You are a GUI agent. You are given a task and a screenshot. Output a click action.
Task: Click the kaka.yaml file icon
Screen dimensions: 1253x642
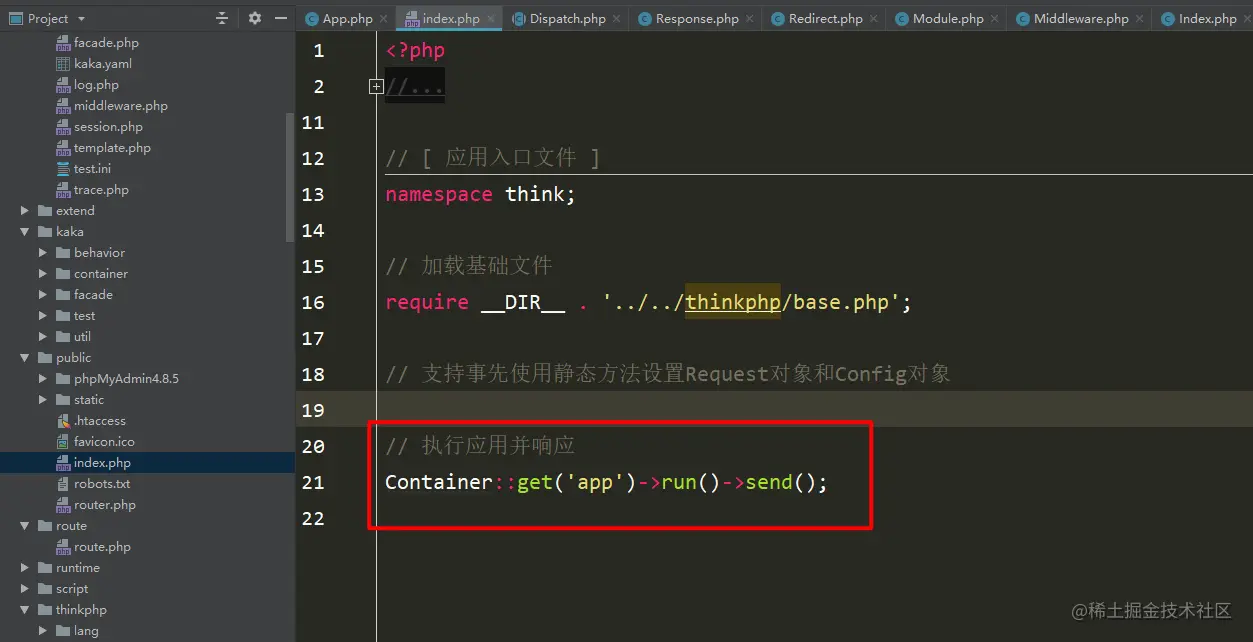(63, 64)
